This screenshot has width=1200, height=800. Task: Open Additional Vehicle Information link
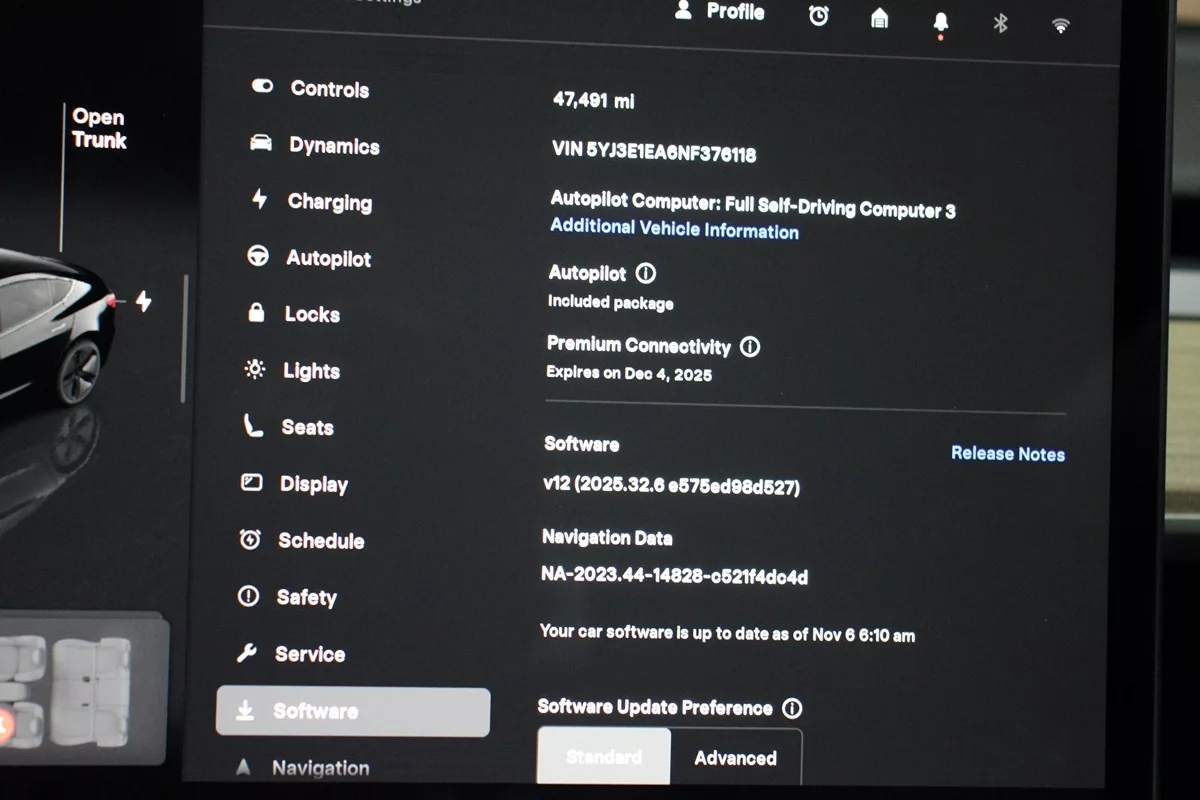pyautogui.click(x=674, y=230)
